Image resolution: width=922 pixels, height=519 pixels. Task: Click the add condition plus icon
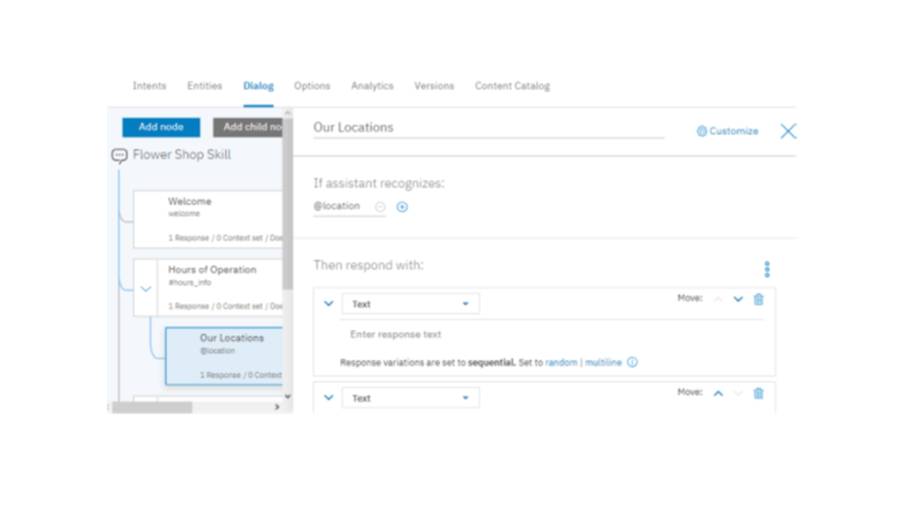402,207
